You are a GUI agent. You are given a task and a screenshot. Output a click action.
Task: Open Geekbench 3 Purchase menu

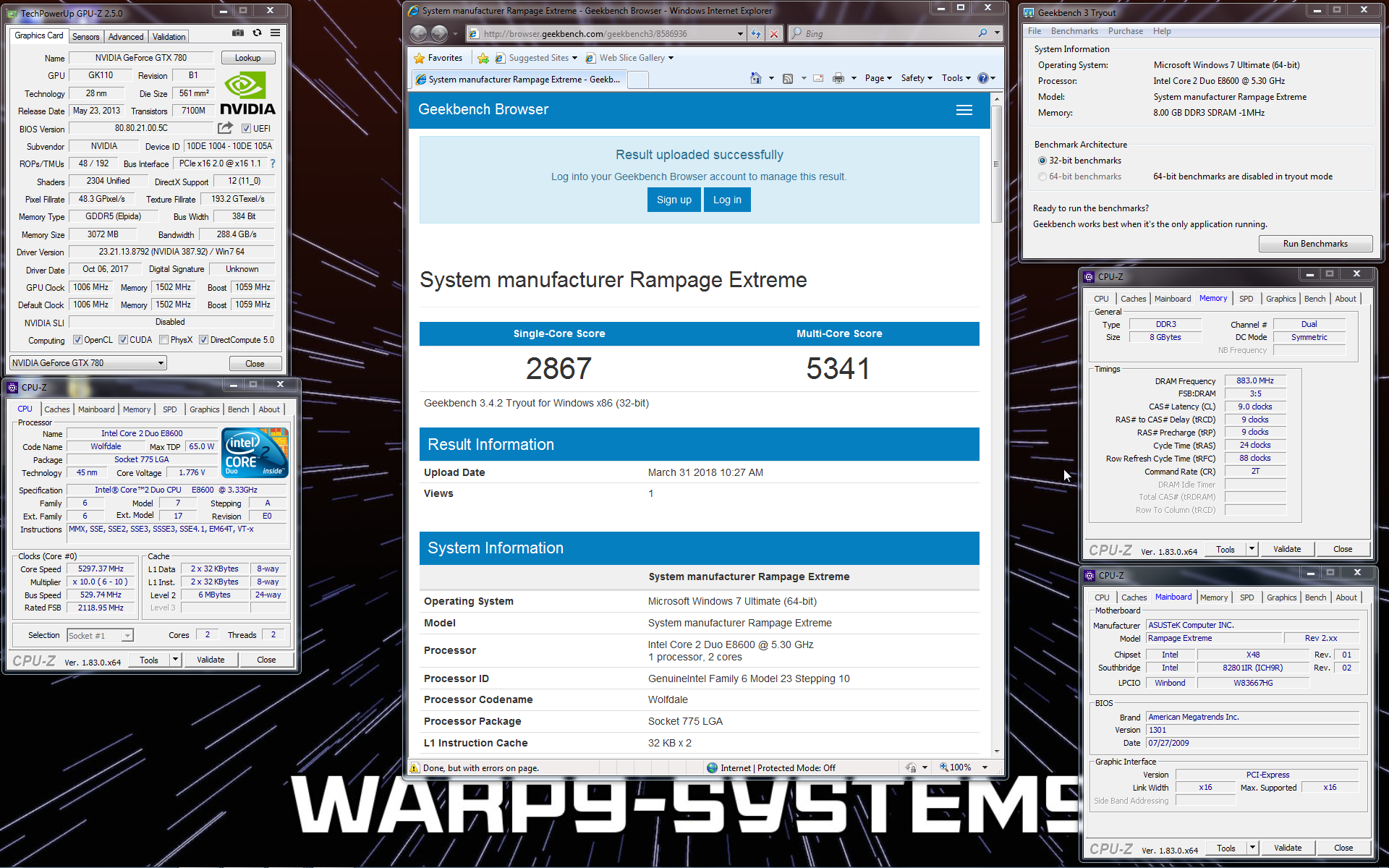pyautogui.click(x=1126, y=31)
